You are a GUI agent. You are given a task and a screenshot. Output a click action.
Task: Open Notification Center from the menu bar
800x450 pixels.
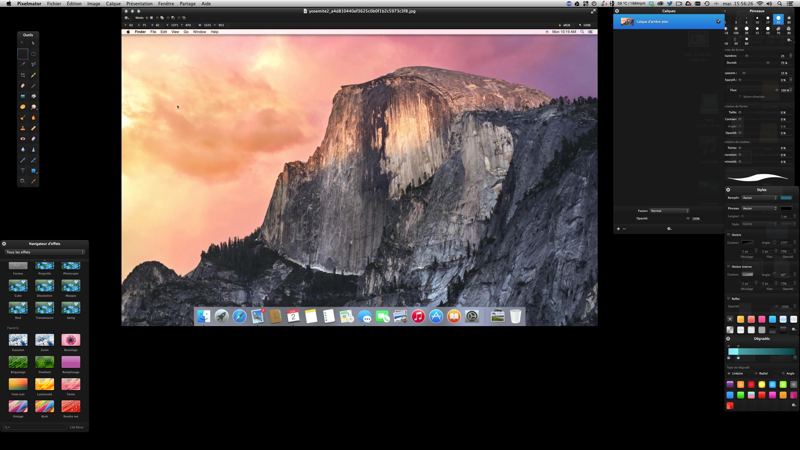point(790,4)
